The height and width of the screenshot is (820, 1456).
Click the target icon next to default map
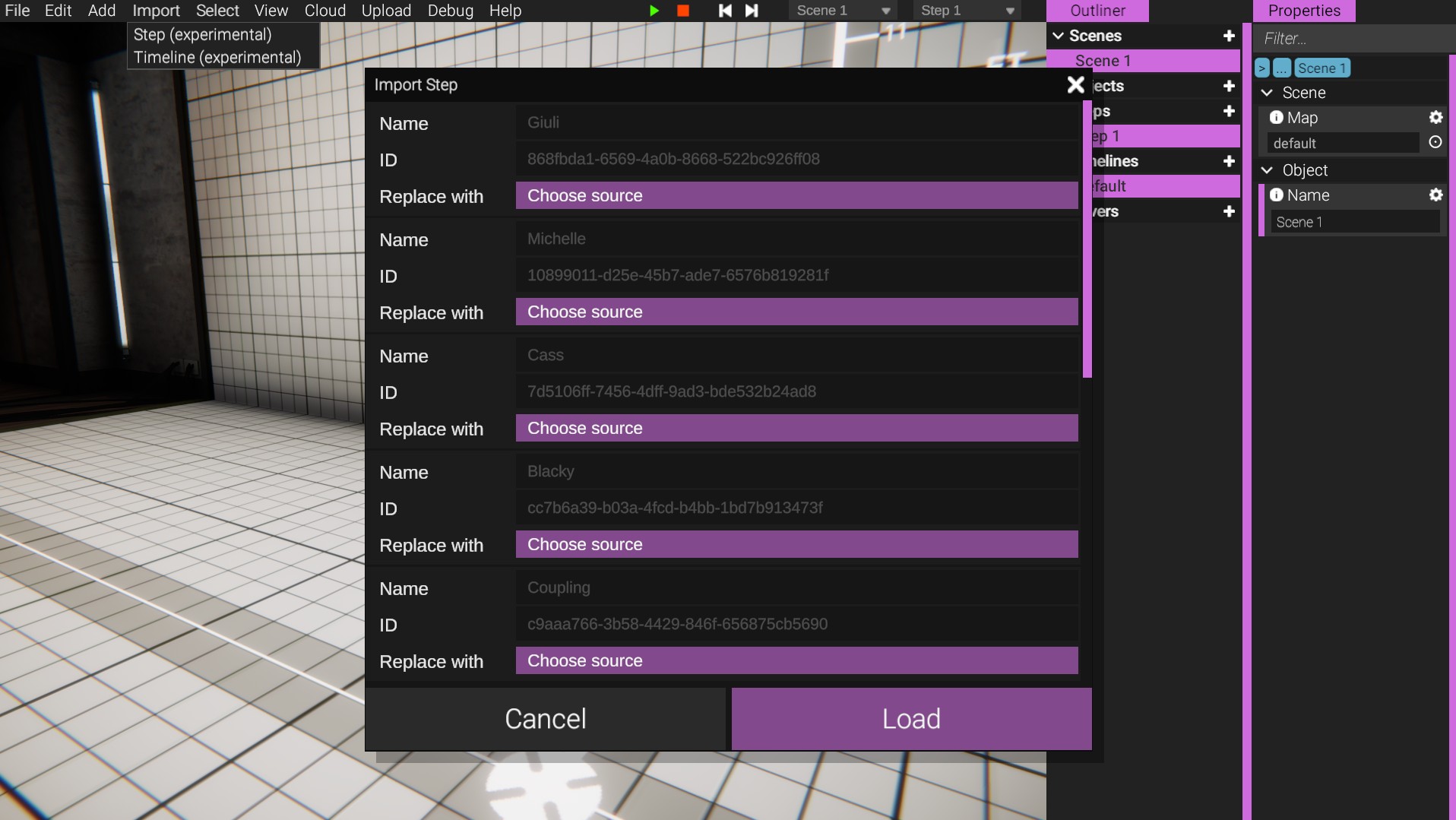point(1435,142)
